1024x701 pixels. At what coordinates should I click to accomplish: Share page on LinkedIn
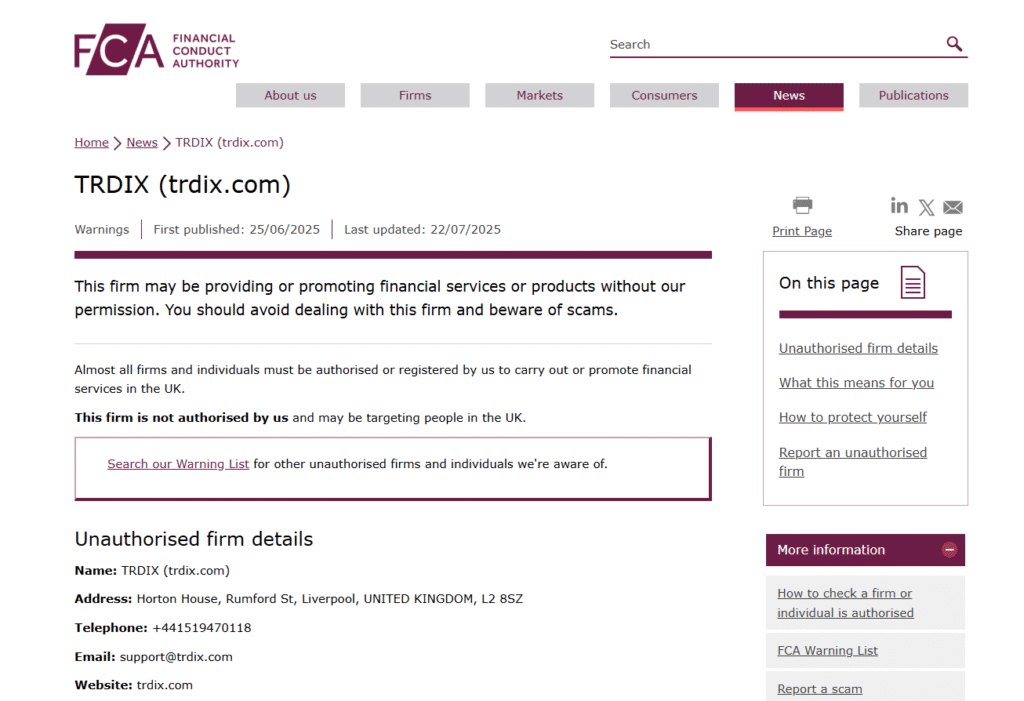(899, 206)
